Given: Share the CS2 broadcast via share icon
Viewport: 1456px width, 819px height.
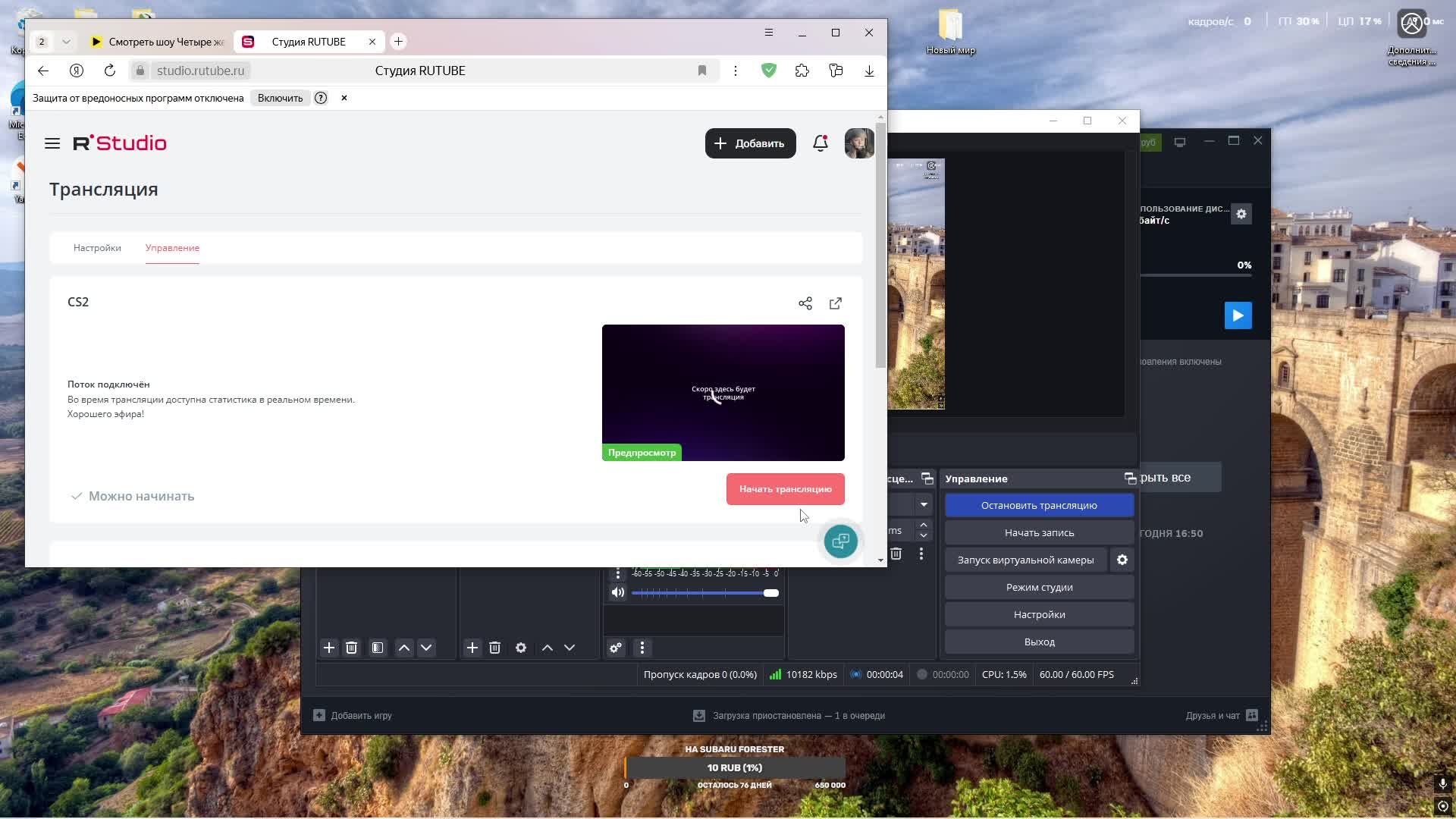Looking at the screenshot, I should 805,303.
